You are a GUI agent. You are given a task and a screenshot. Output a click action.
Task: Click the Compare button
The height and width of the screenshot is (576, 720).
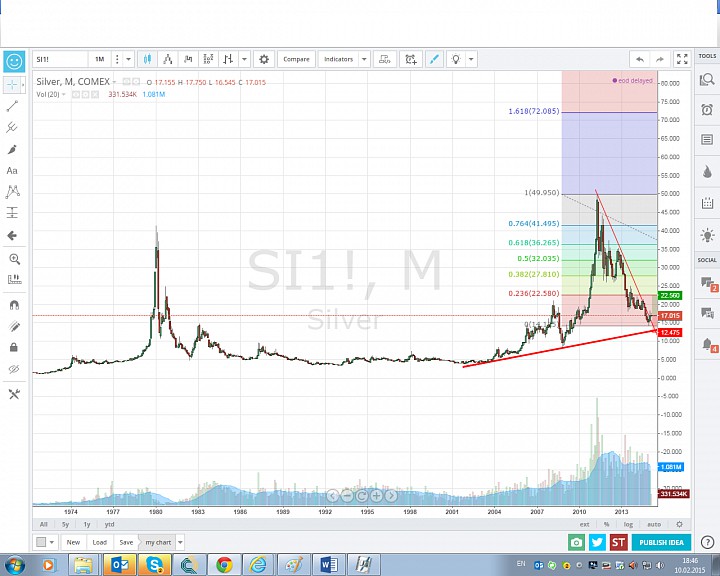click(296, 59)
